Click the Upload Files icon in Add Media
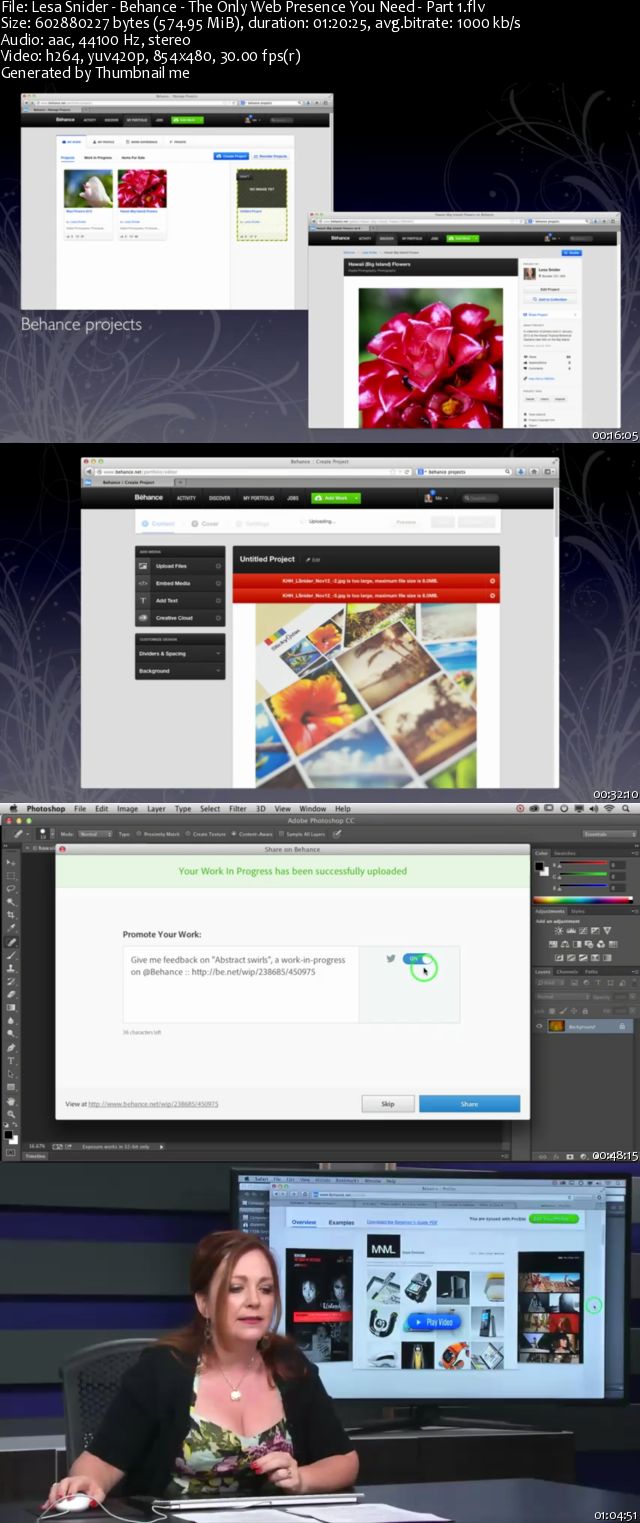Screen dimensions: 640x1523 pyautogui.click(x=144, y=566)
